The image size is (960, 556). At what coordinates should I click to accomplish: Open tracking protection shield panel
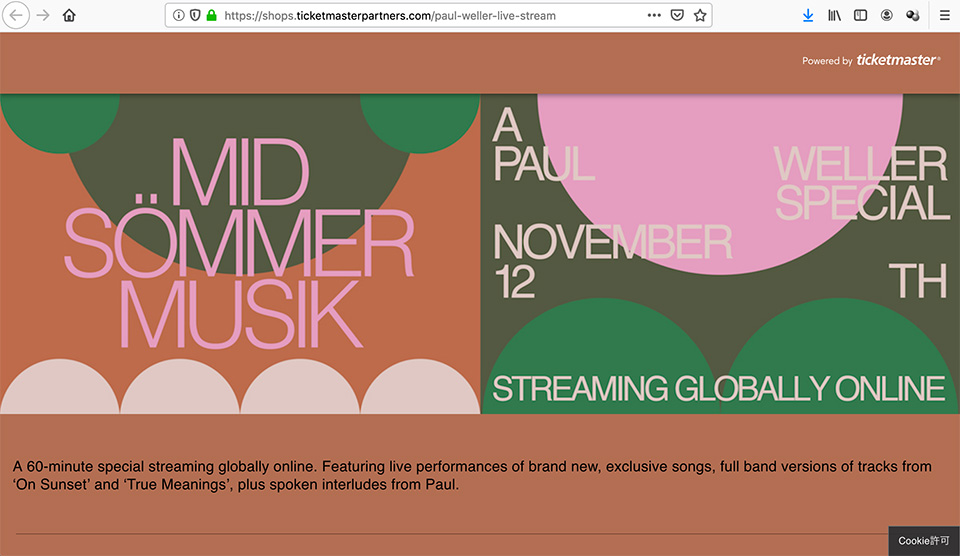coord(195,15)
